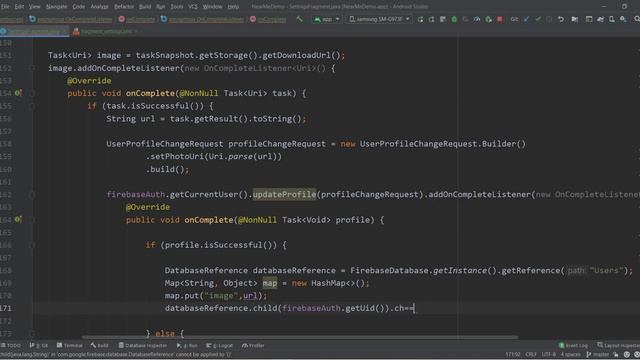Open the samsung SM-G973F device dropdown
Viewport: 640px width, 360px height.
tap(379, 19)
